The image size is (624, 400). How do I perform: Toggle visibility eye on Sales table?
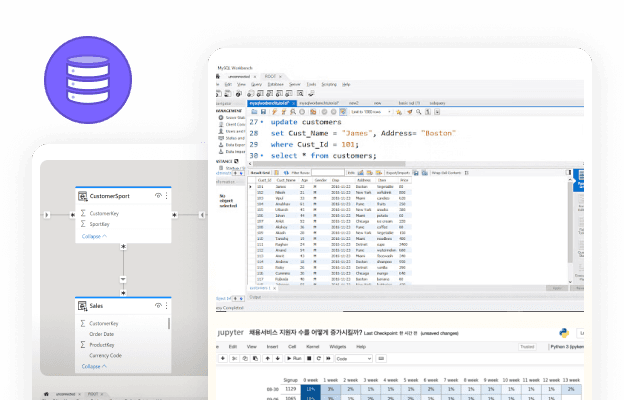(158, 305)
